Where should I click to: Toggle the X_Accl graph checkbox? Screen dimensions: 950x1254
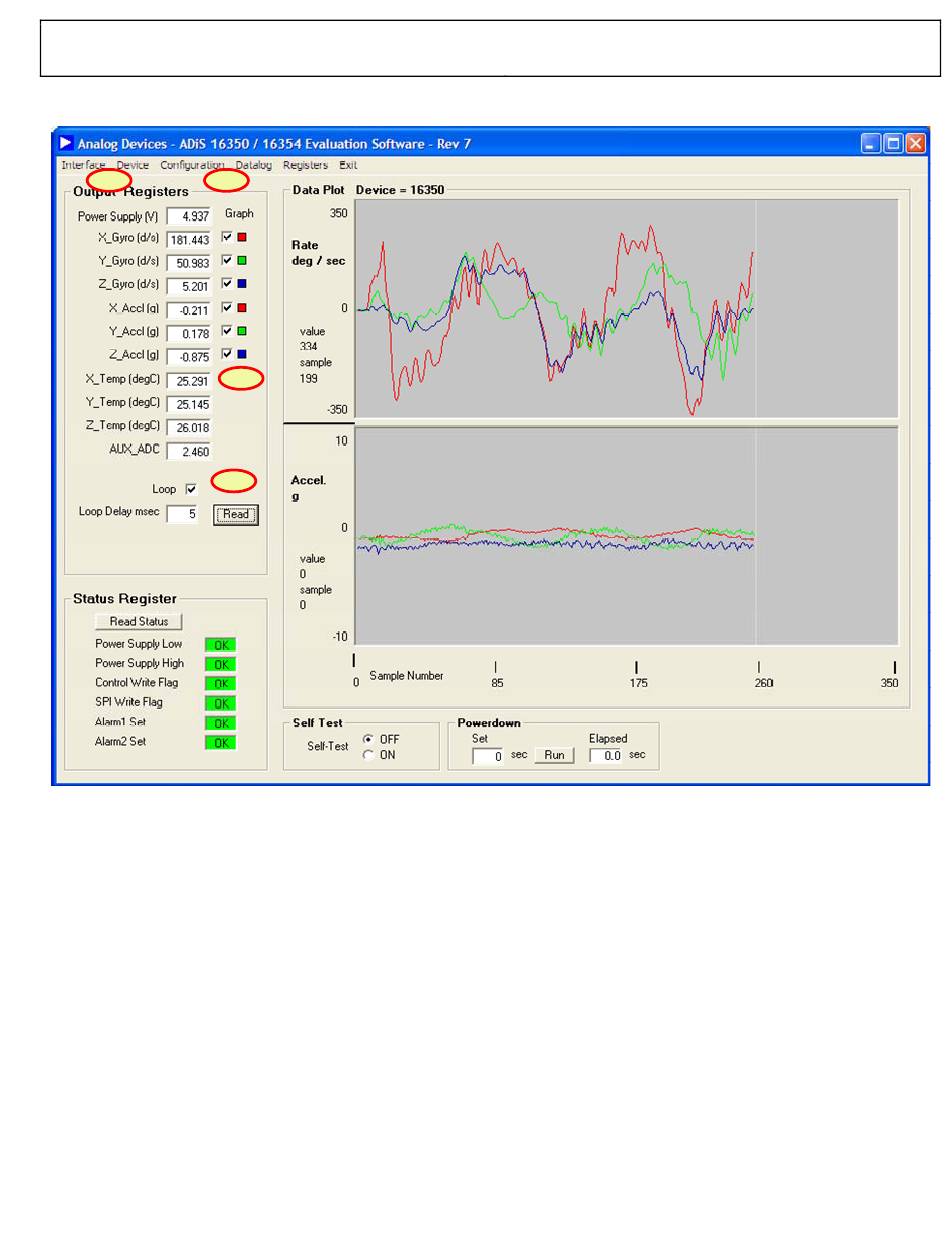[227, 307]
